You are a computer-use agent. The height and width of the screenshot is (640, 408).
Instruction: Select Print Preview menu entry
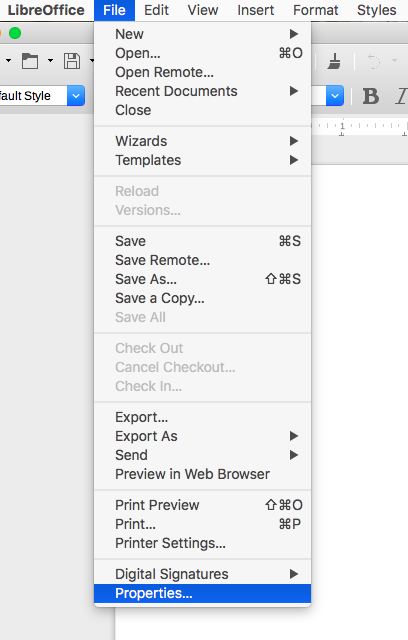coord(202,505)
